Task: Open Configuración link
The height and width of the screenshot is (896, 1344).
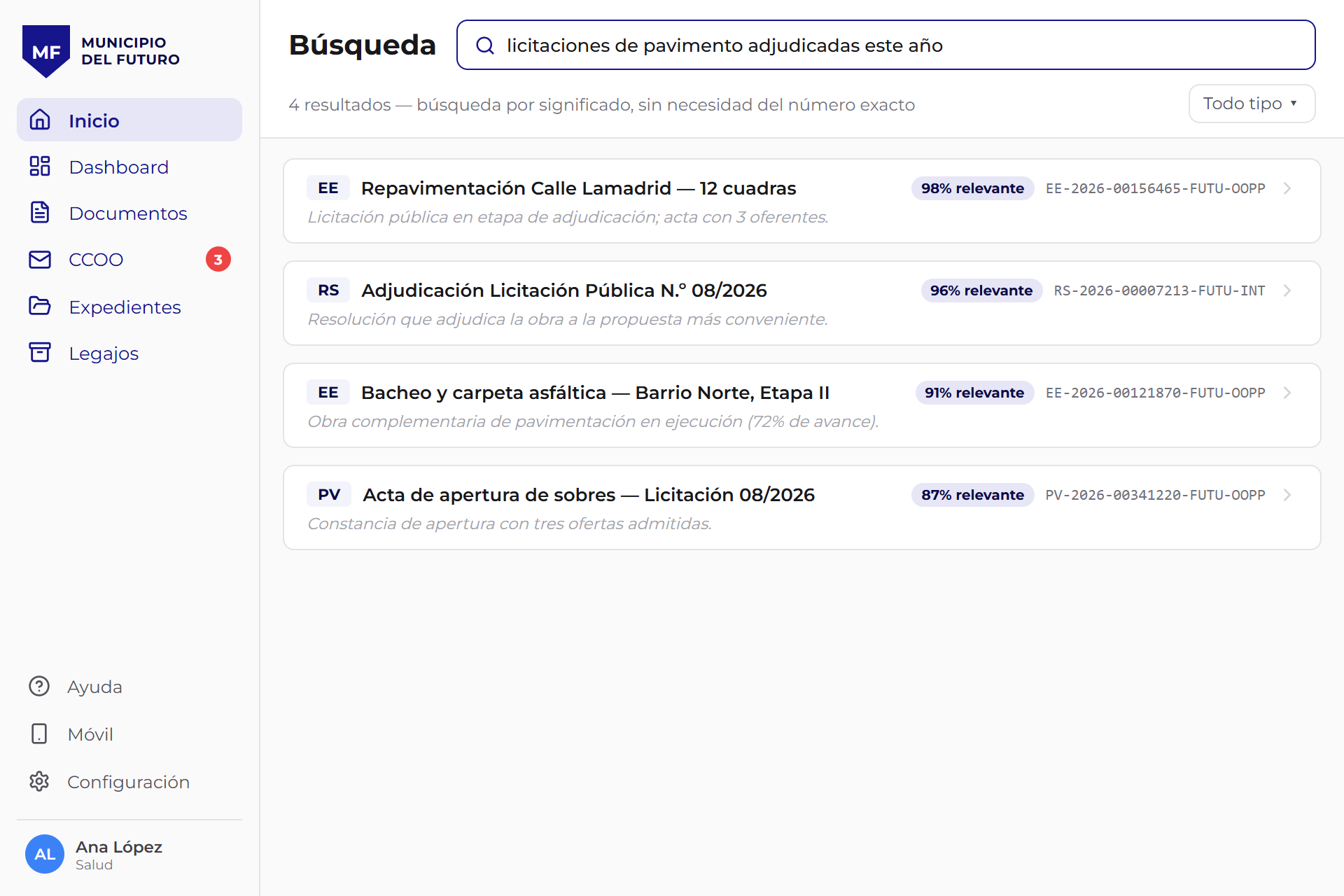Action: tap(129, 781)
